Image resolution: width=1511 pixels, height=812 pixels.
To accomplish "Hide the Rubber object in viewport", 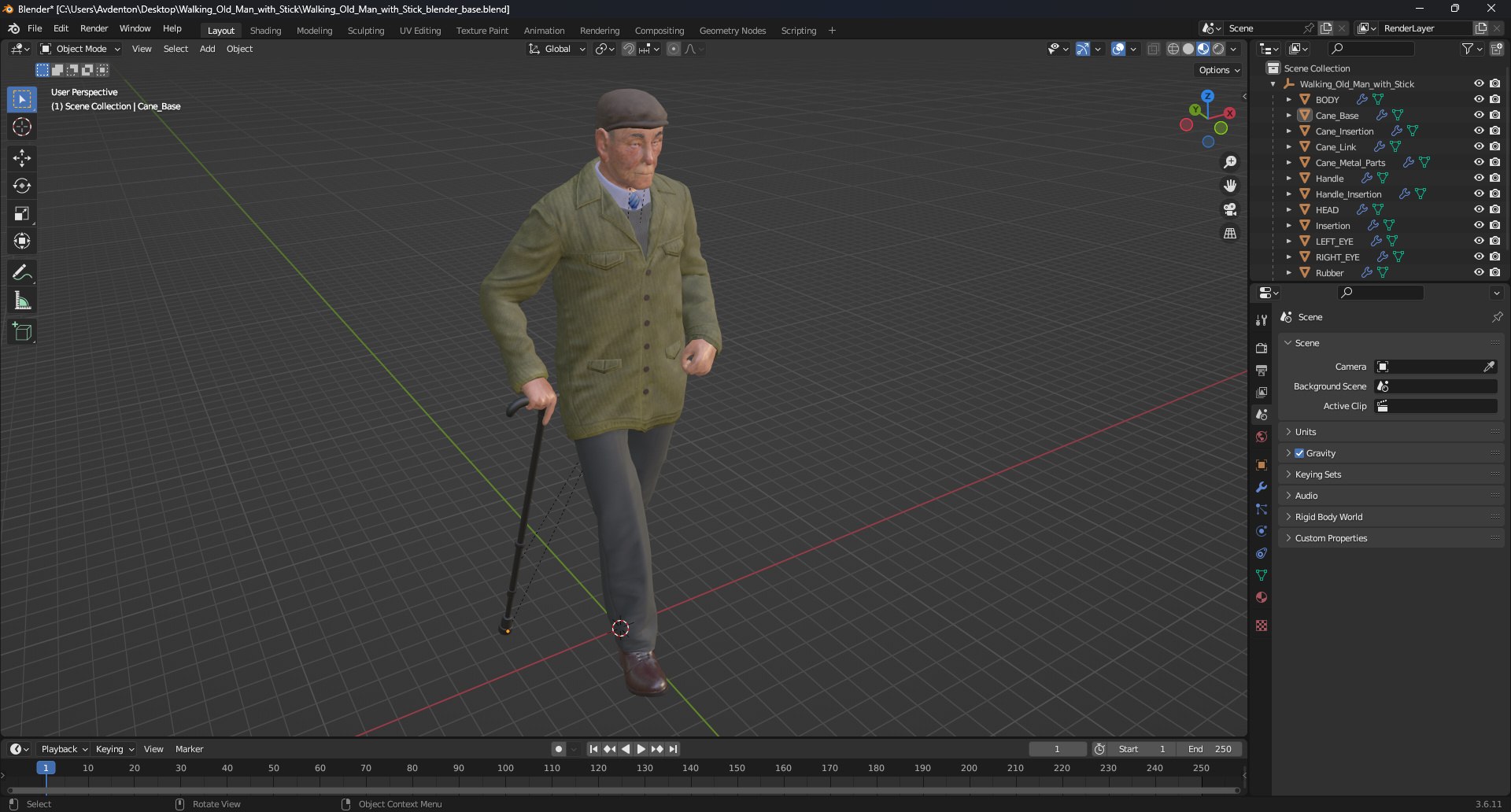I will point(1479,273).
